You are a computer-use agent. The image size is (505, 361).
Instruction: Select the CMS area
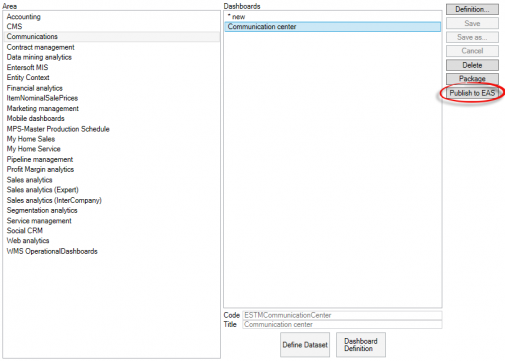tap(112, 26)
